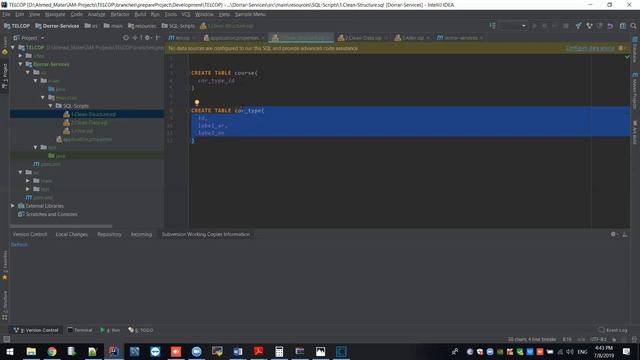
Task: Toggle the Event Log tool window
Action: click(x=613, y=330)
